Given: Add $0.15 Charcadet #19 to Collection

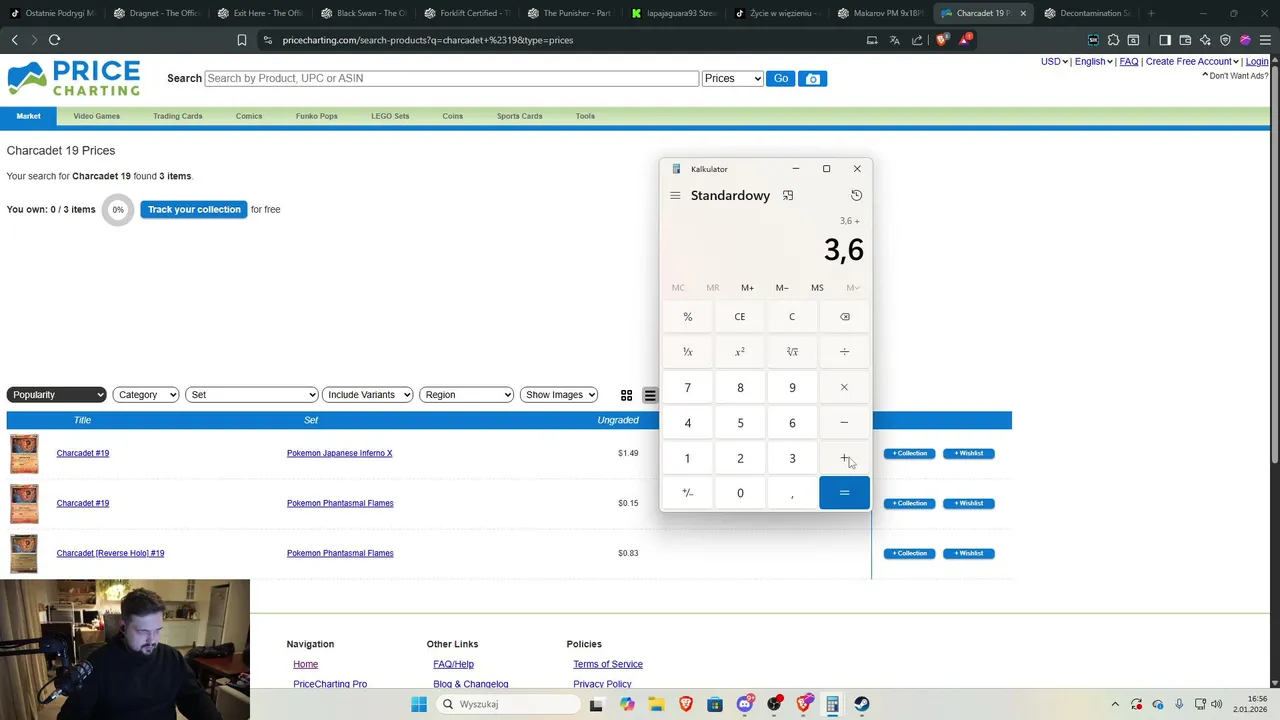Looking at the screenshot, I should (x=910, y=503).
